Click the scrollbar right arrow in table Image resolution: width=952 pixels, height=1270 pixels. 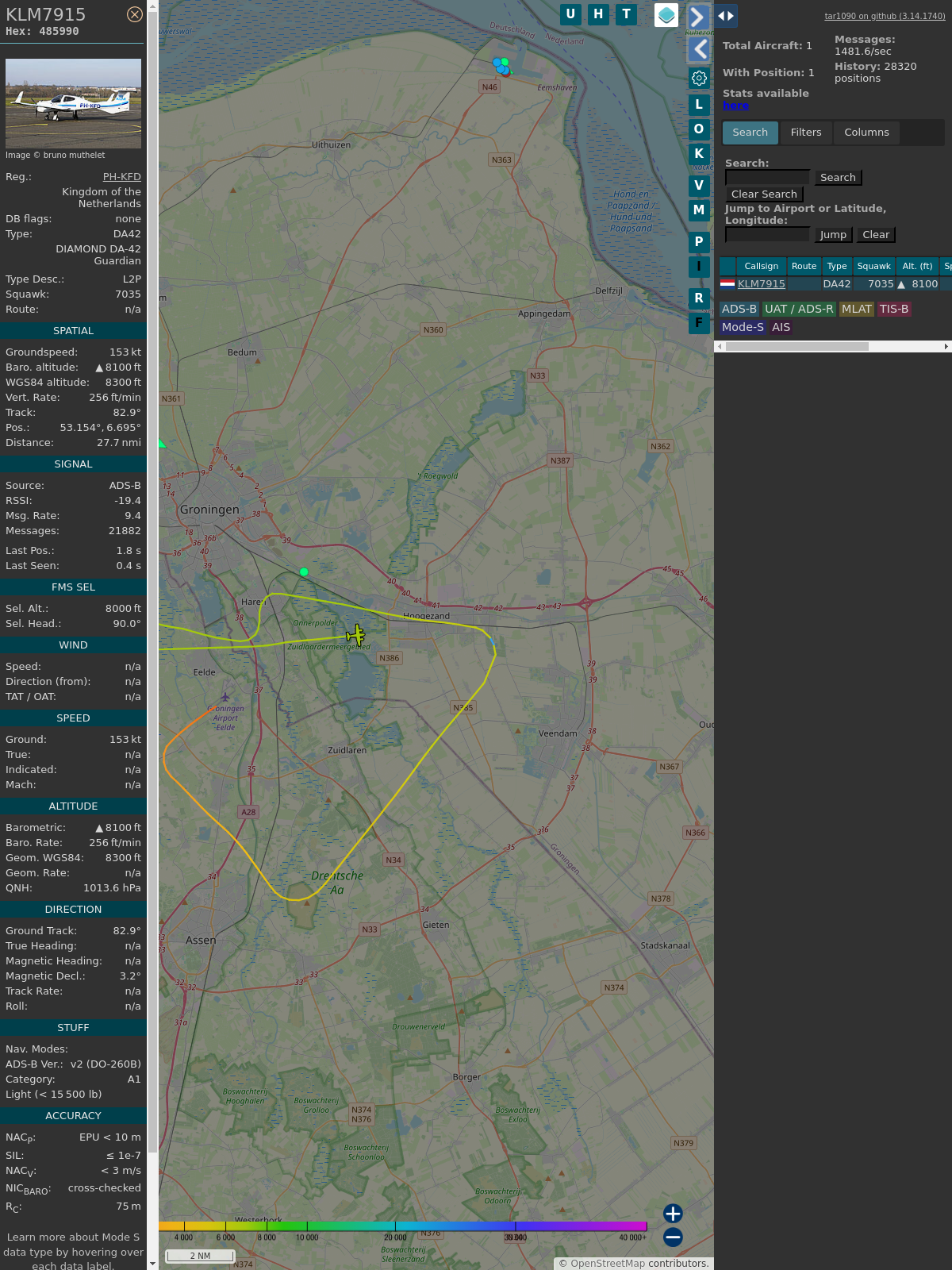(946, 347)
